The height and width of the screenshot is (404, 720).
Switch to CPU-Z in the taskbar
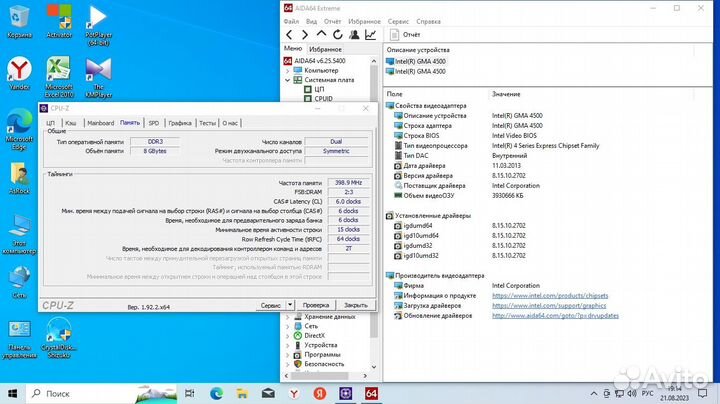[x=346, y=393]
